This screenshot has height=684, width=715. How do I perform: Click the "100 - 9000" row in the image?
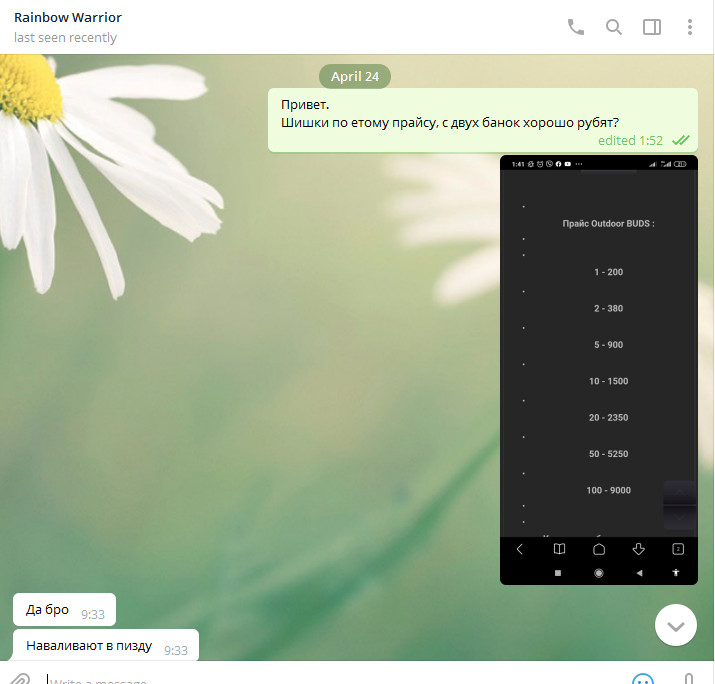(608, 490)
